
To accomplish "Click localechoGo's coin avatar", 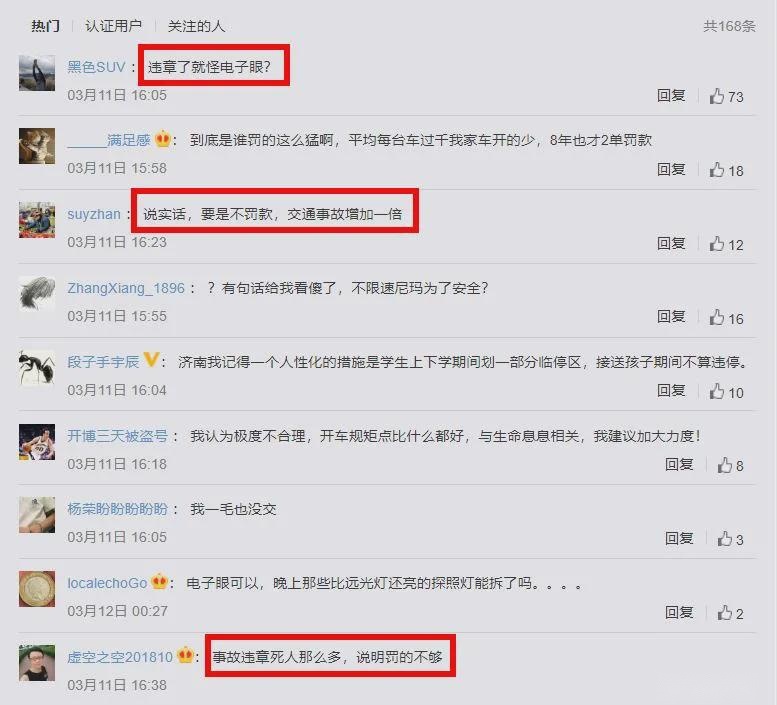I will pyautogui.click(x=37, y=589).
